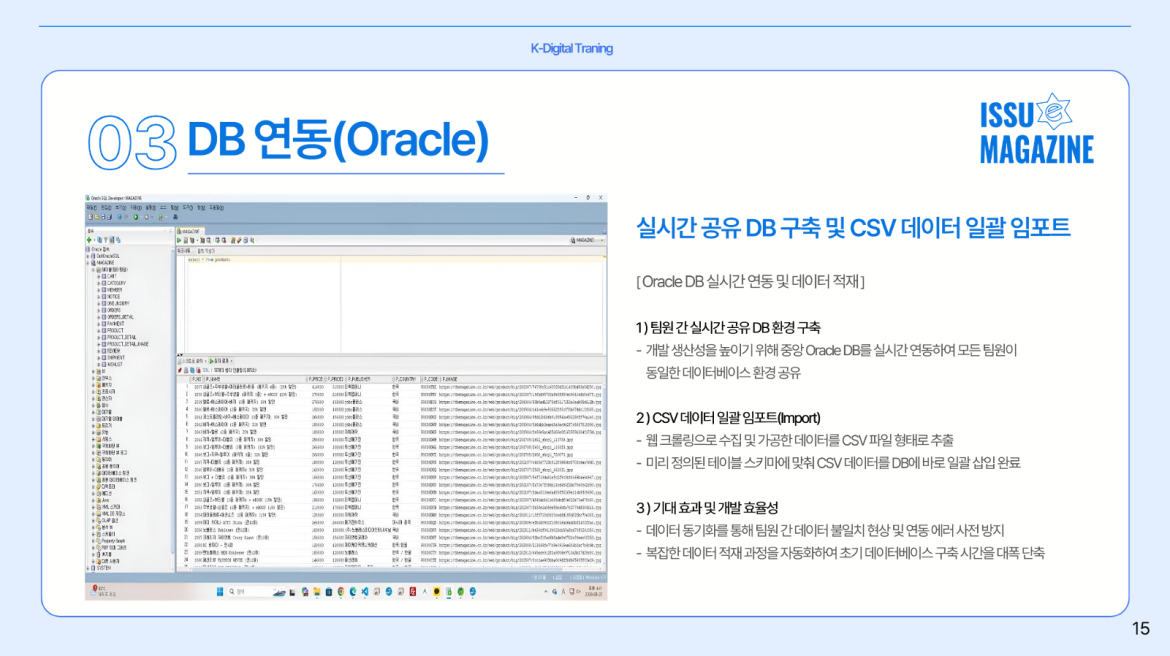The image size is (1170, 656).
Task: Expand the CART table node
Action: (98, 276)
